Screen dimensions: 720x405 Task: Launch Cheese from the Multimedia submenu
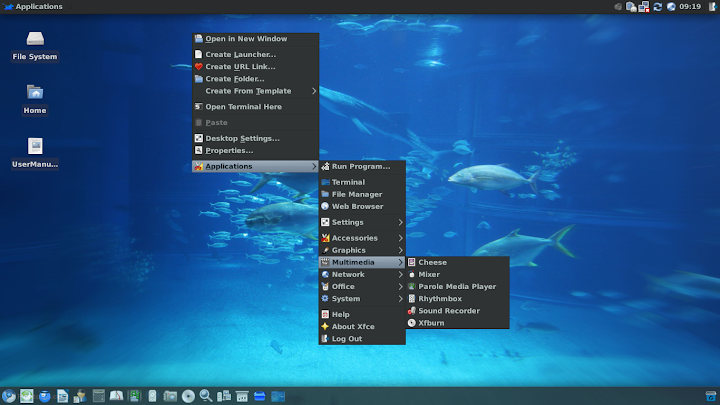(432, 262)
